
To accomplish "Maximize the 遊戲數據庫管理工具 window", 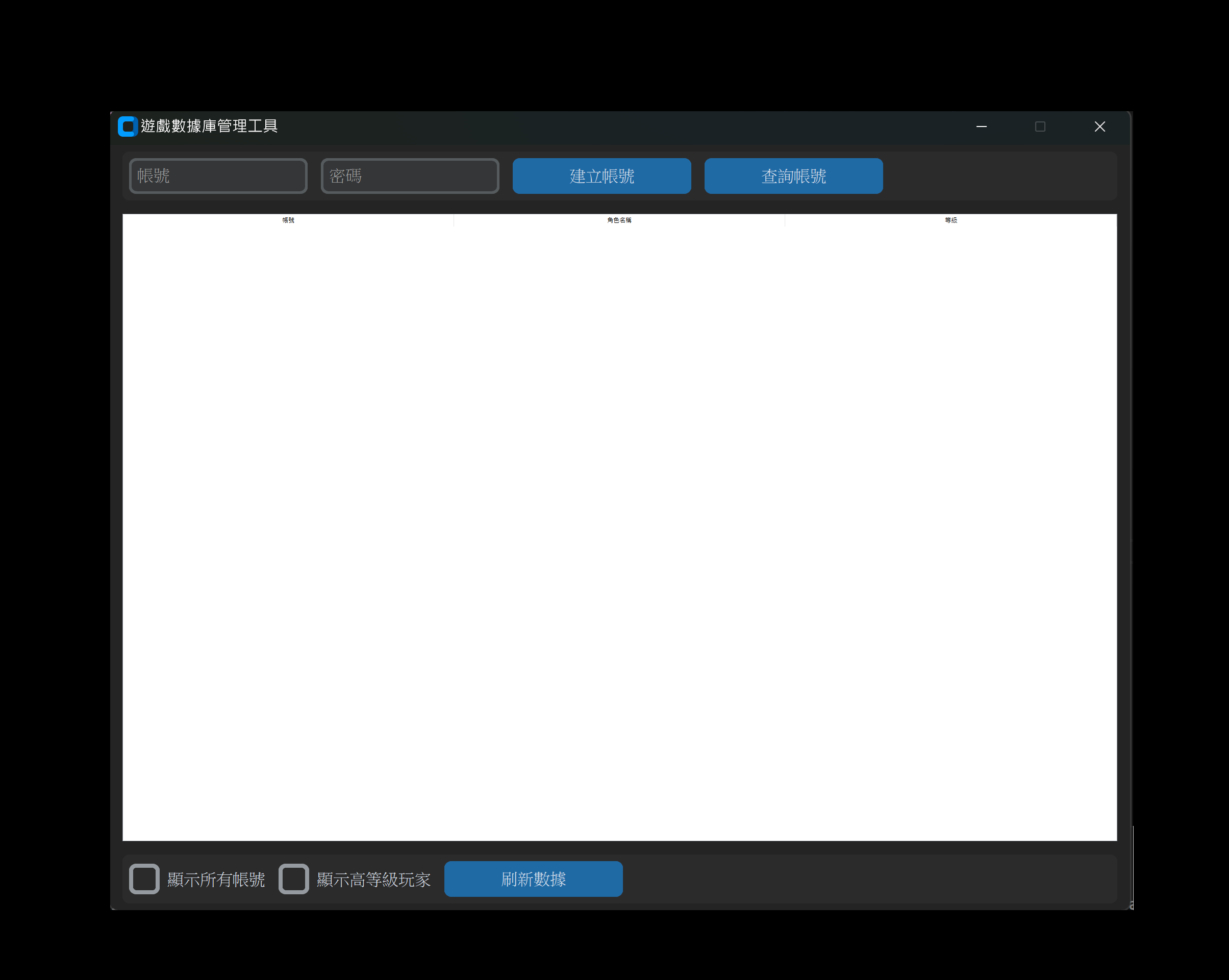I will click(x=1040, y=127).
